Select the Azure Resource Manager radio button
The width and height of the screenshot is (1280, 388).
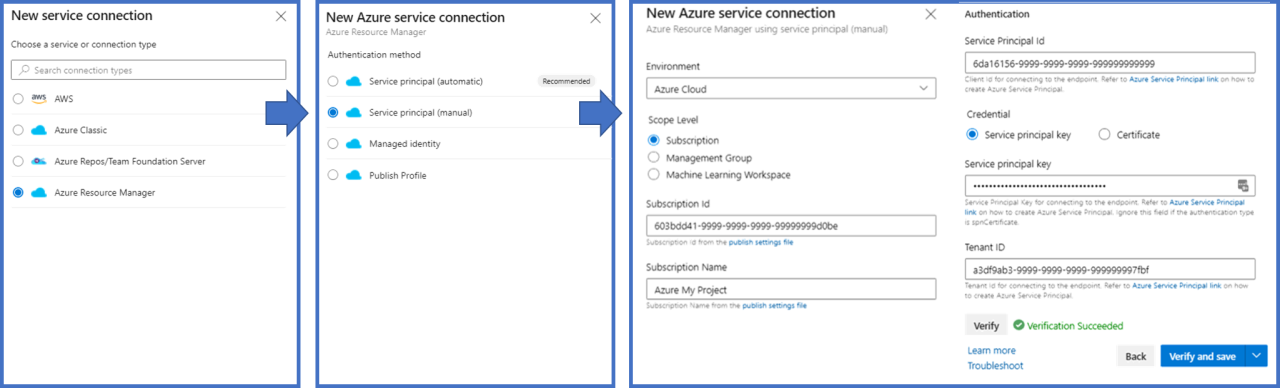click(18, 192)
